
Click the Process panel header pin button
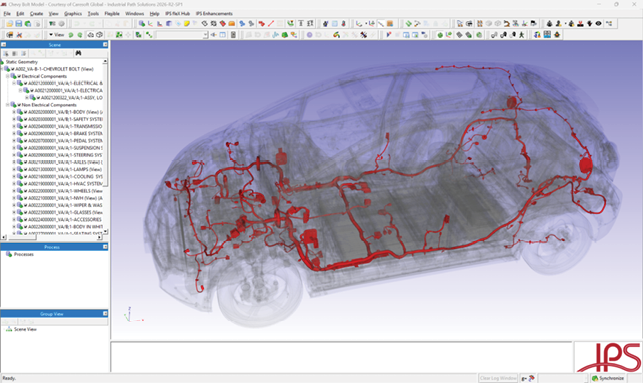[x=105, y=247]
